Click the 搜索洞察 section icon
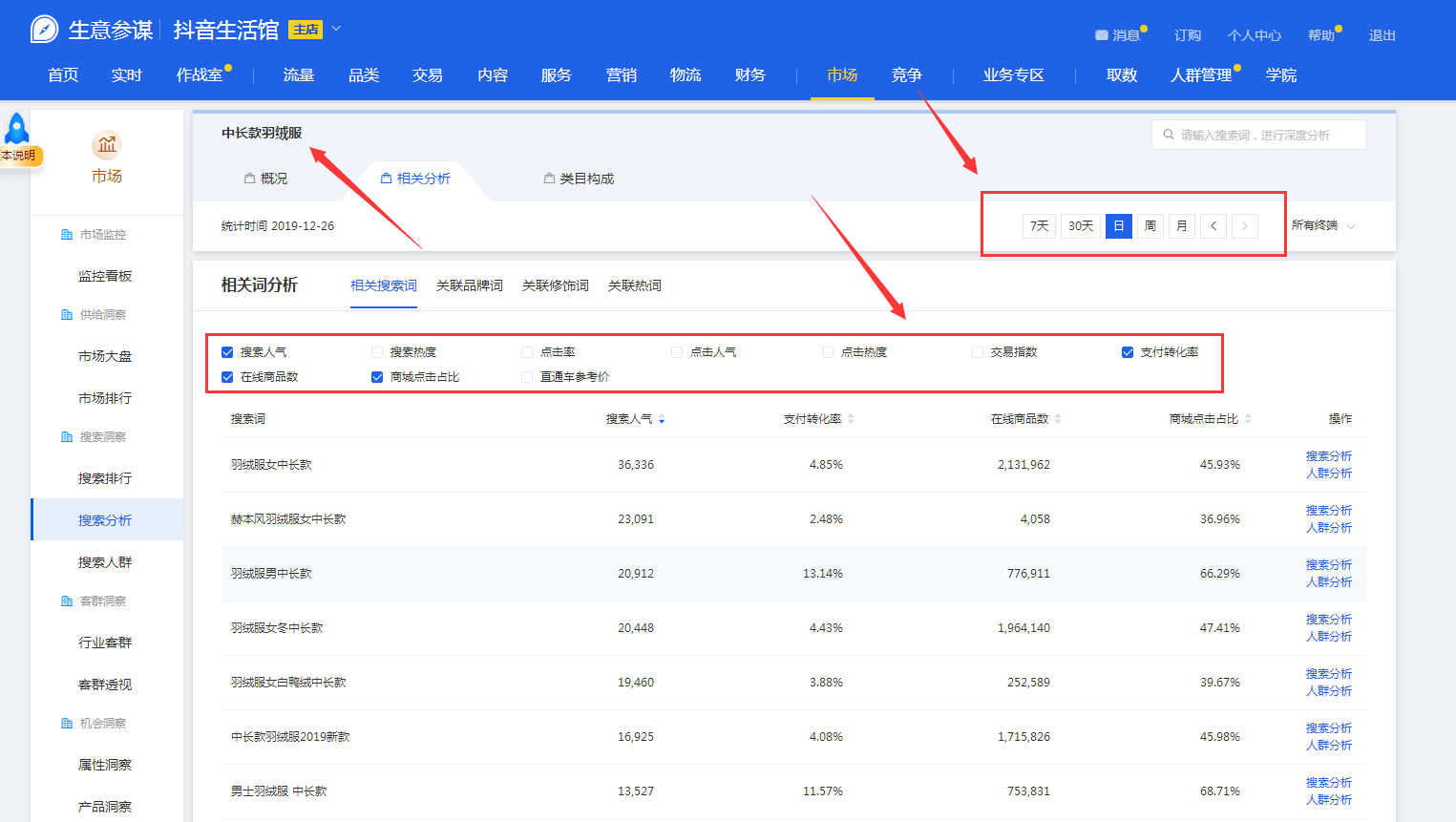 (x=67, y=437)
